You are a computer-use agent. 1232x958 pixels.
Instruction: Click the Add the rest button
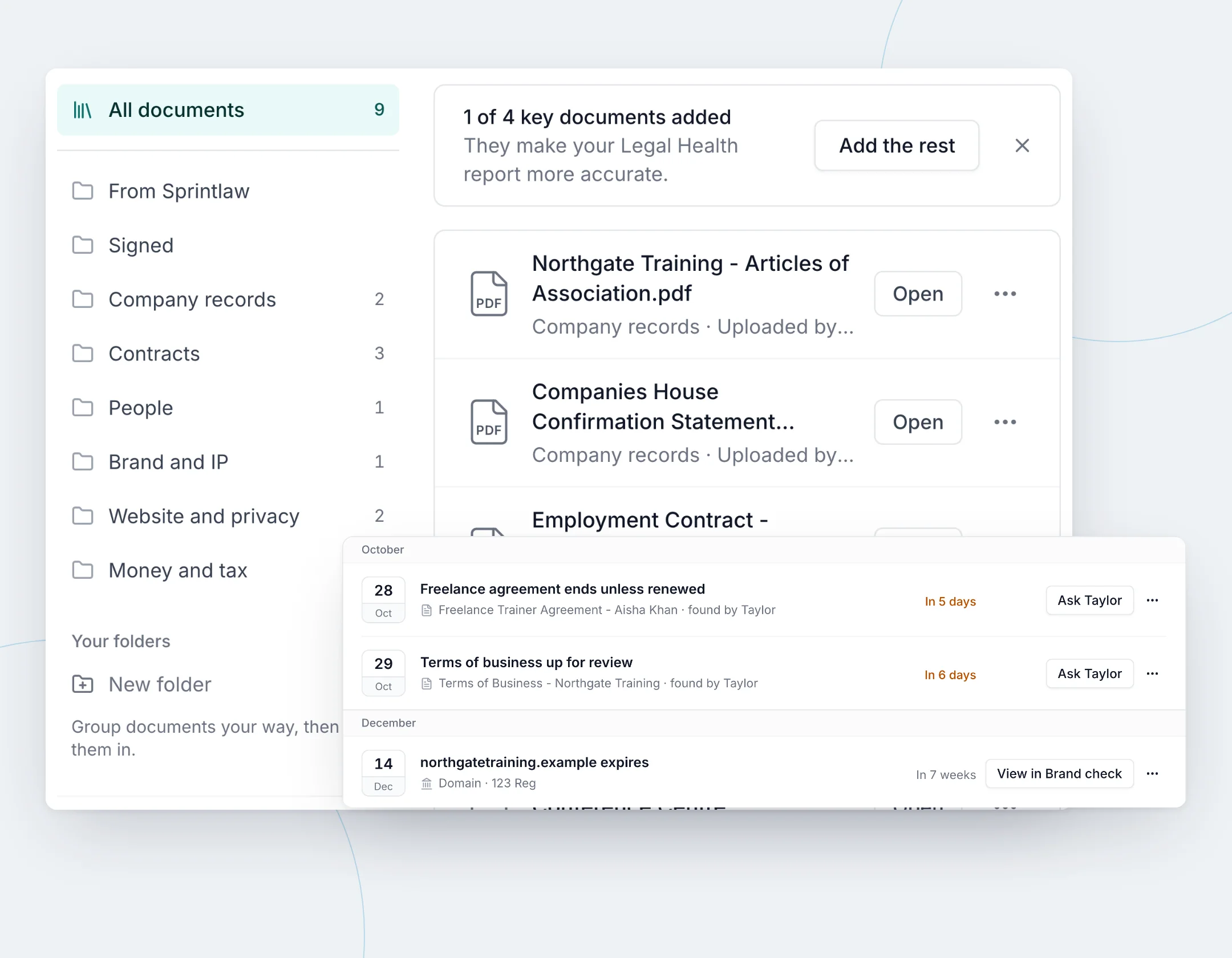(897, 145)
